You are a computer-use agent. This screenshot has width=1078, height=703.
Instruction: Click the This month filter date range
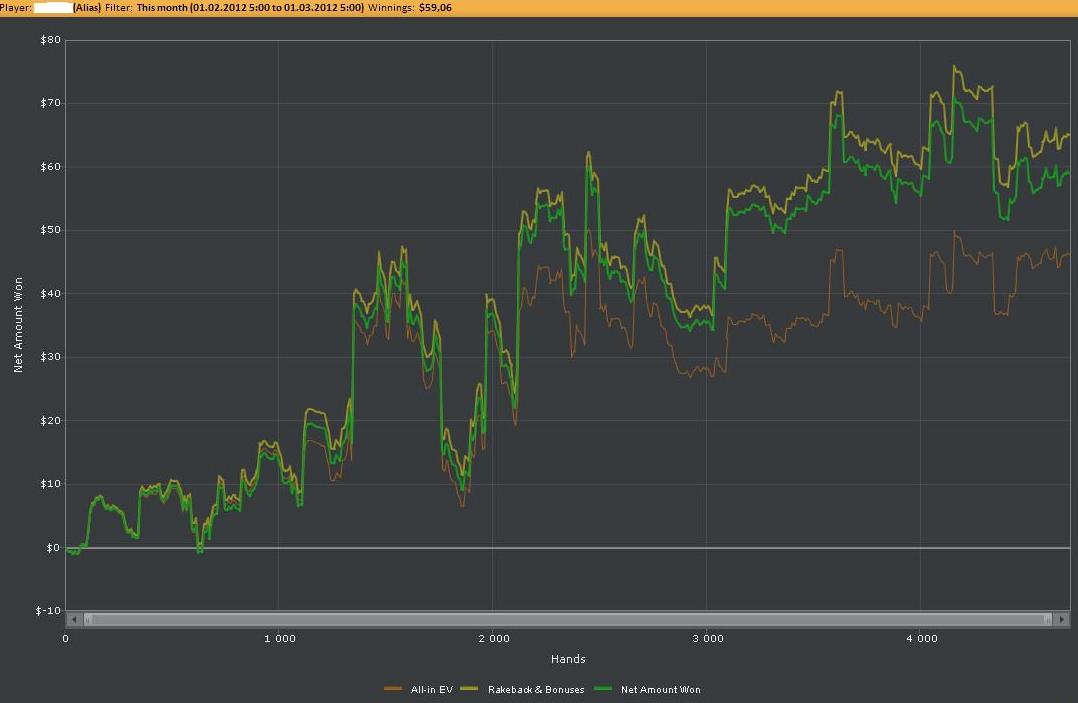pos(250,7)
